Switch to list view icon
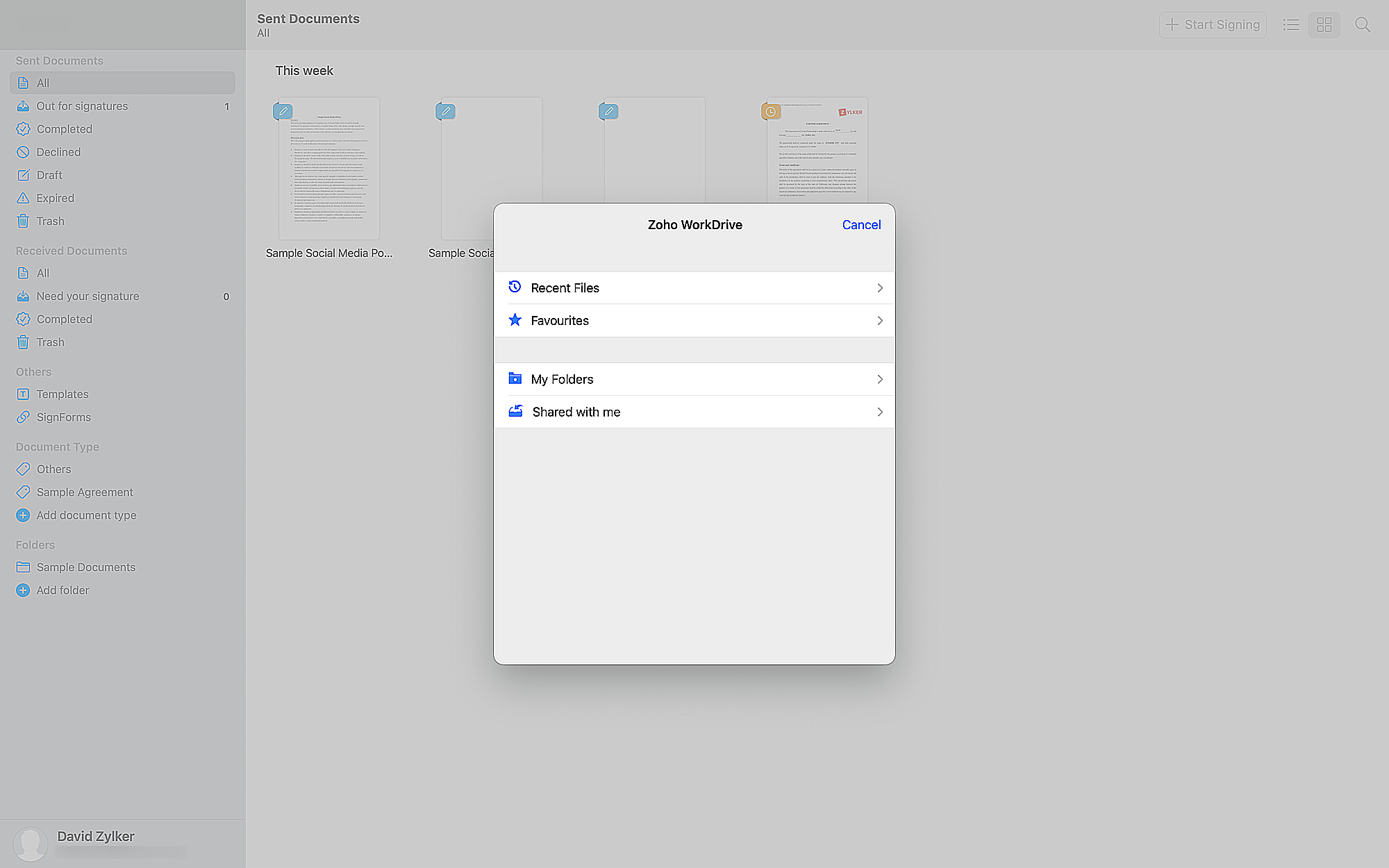Screen dimensions: 1389x868 pyautogui.click(x=1291, y=25)
